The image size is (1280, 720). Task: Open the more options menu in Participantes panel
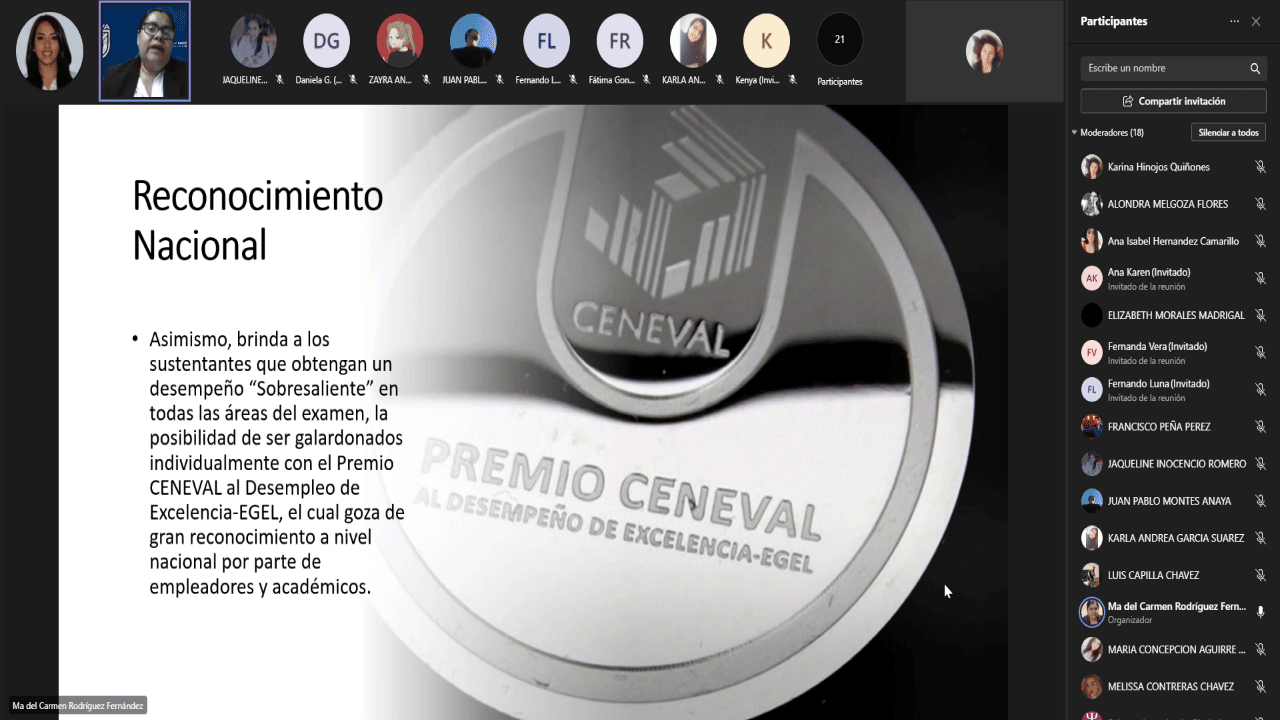[1234, 21]
